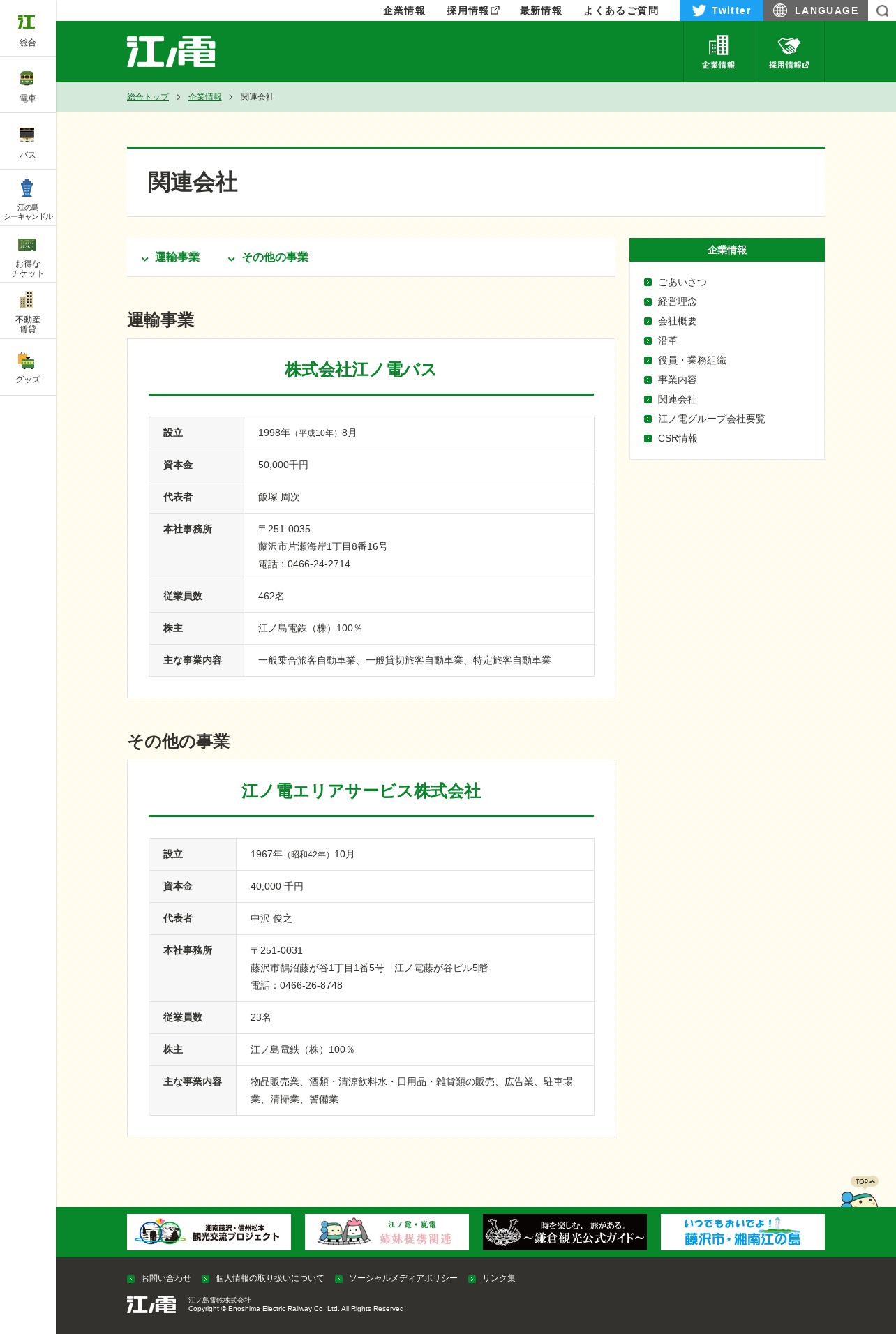Open 関連会社 in side menu
This screenshot has width=896, height=1334.
click(677, 399)
